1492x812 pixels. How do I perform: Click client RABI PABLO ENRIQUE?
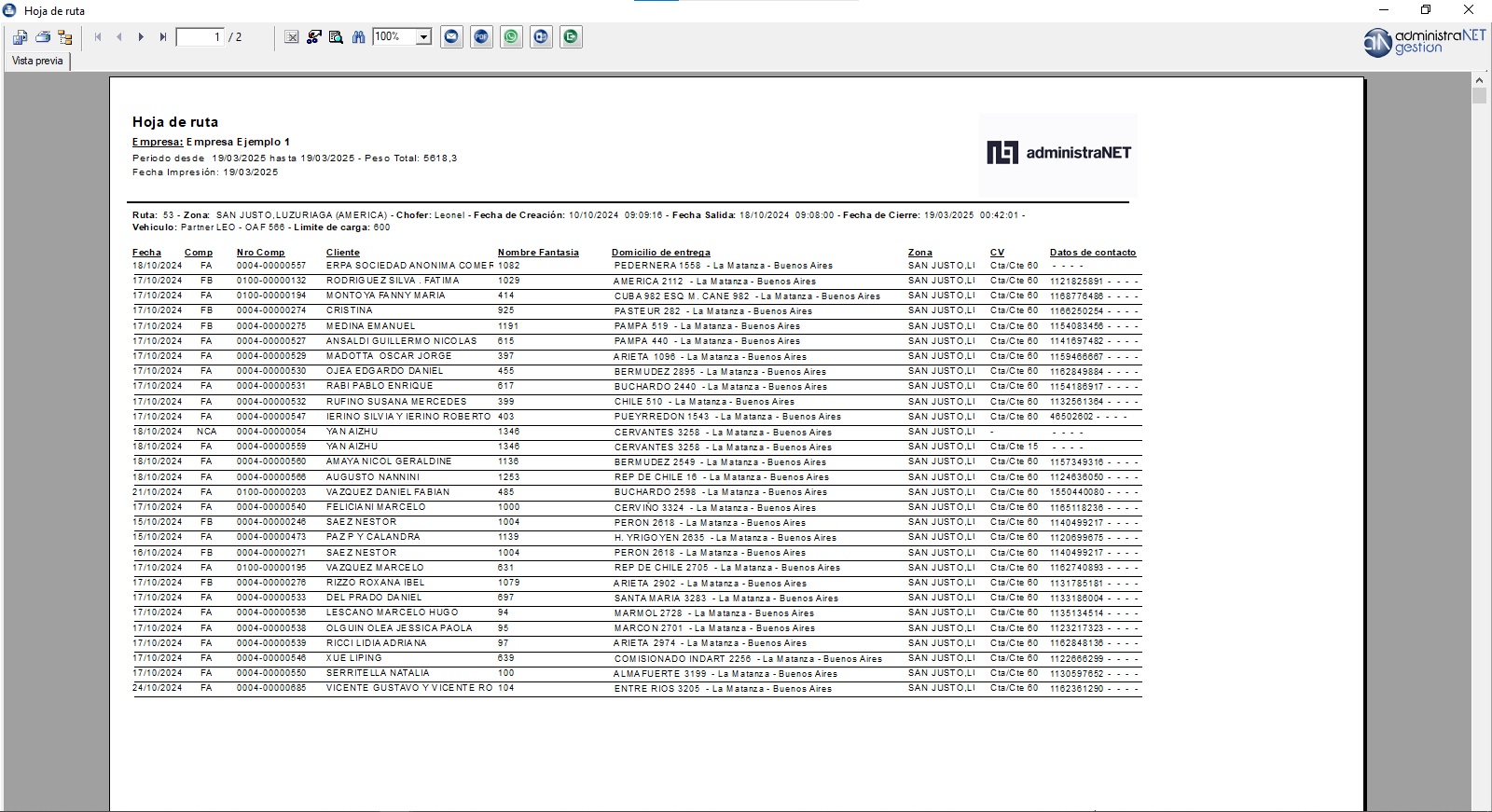coord(380,386)
